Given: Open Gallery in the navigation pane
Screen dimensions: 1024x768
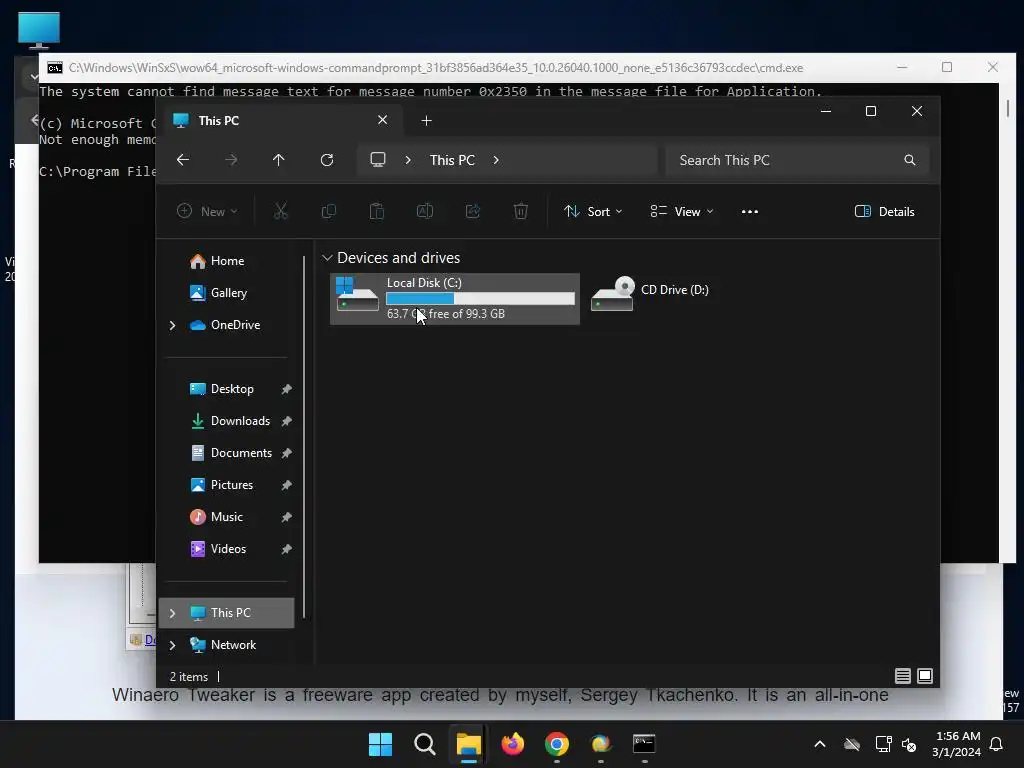Looking at the screenshot, I should coord(227,293).
